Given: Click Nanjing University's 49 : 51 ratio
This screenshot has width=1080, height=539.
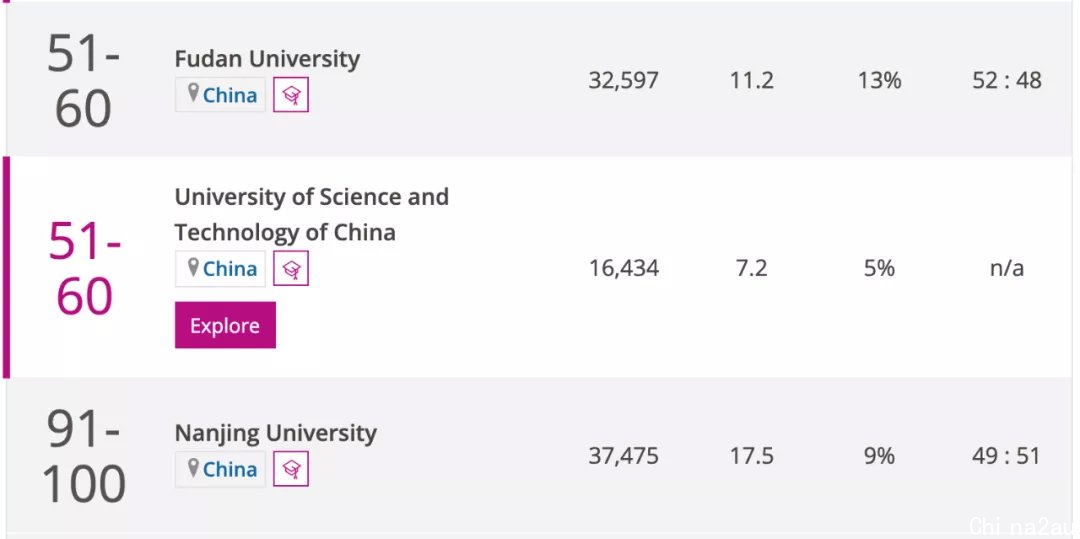Looking at the screenshot, I should pyautogui.click(x=1006, y=456).
